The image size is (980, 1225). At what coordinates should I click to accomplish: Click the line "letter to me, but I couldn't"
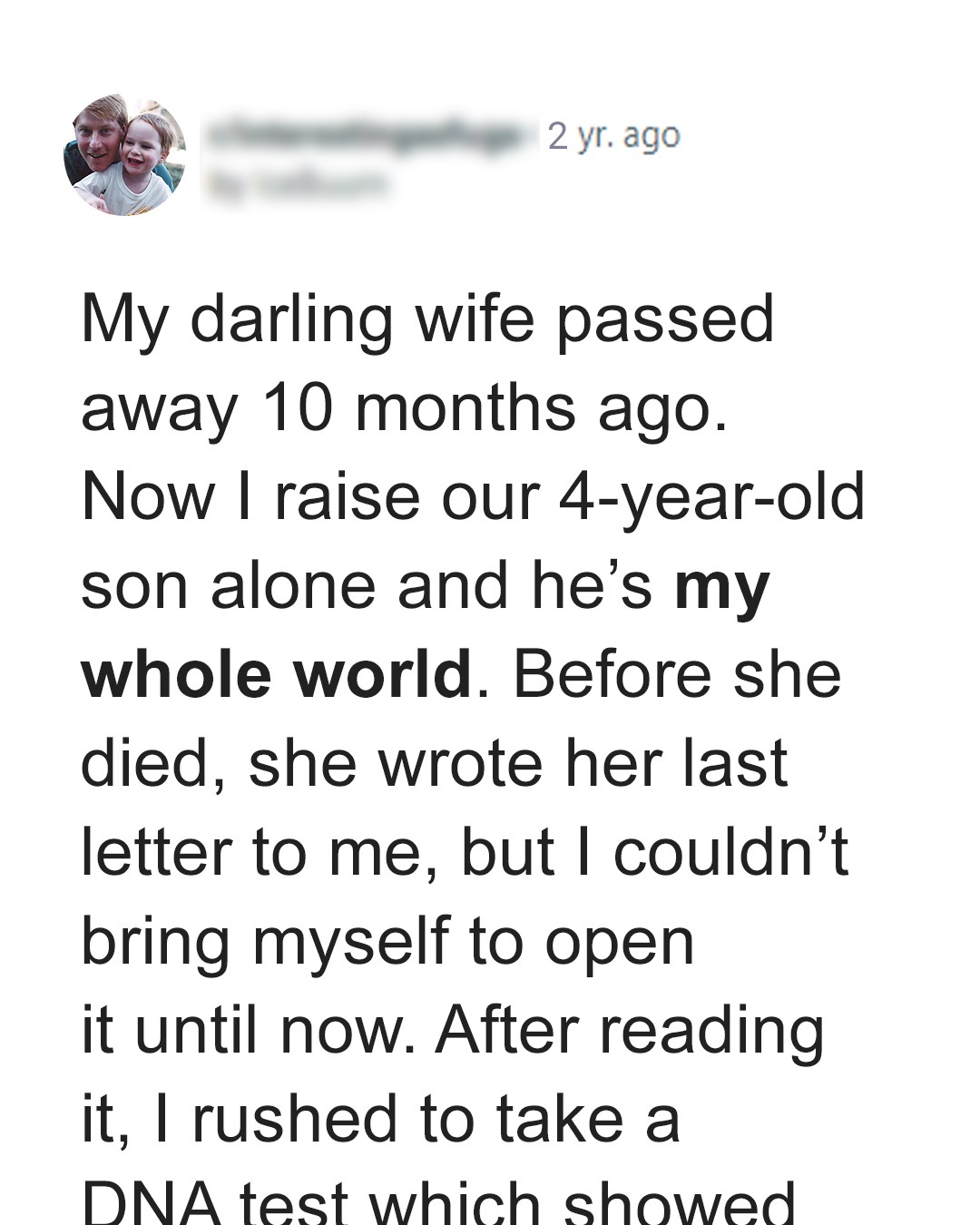click(x=465, y=853)
